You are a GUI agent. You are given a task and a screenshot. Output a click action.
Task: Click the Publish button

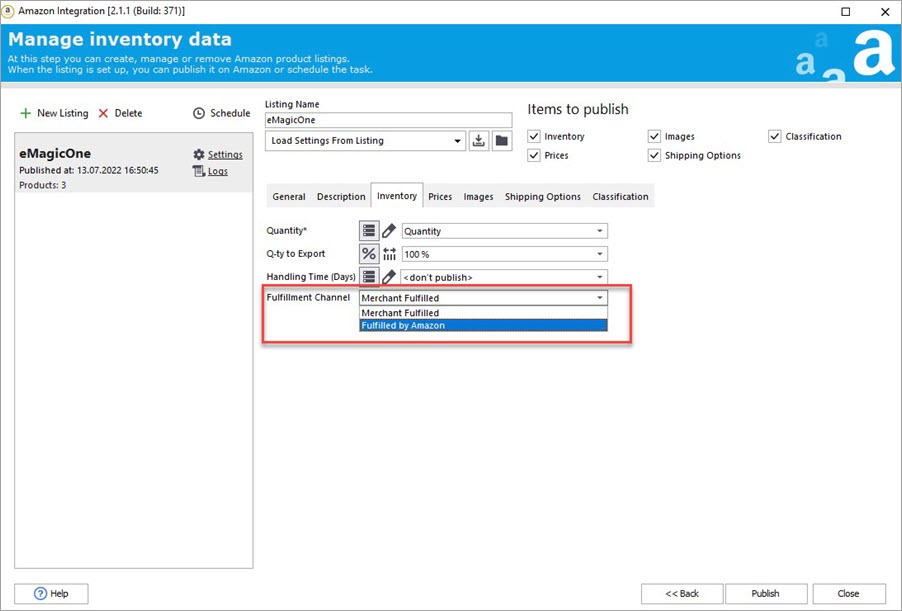766,593
